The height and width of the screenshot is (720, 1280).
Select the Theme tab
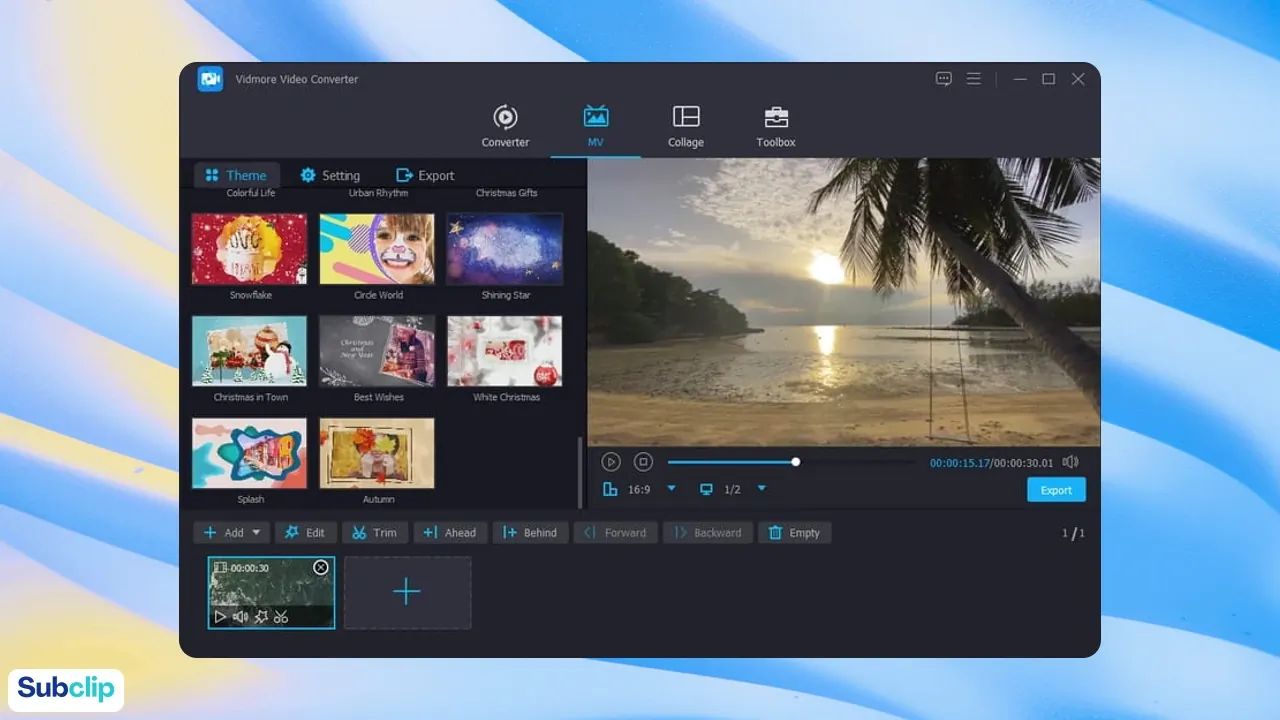click(236, 175)
